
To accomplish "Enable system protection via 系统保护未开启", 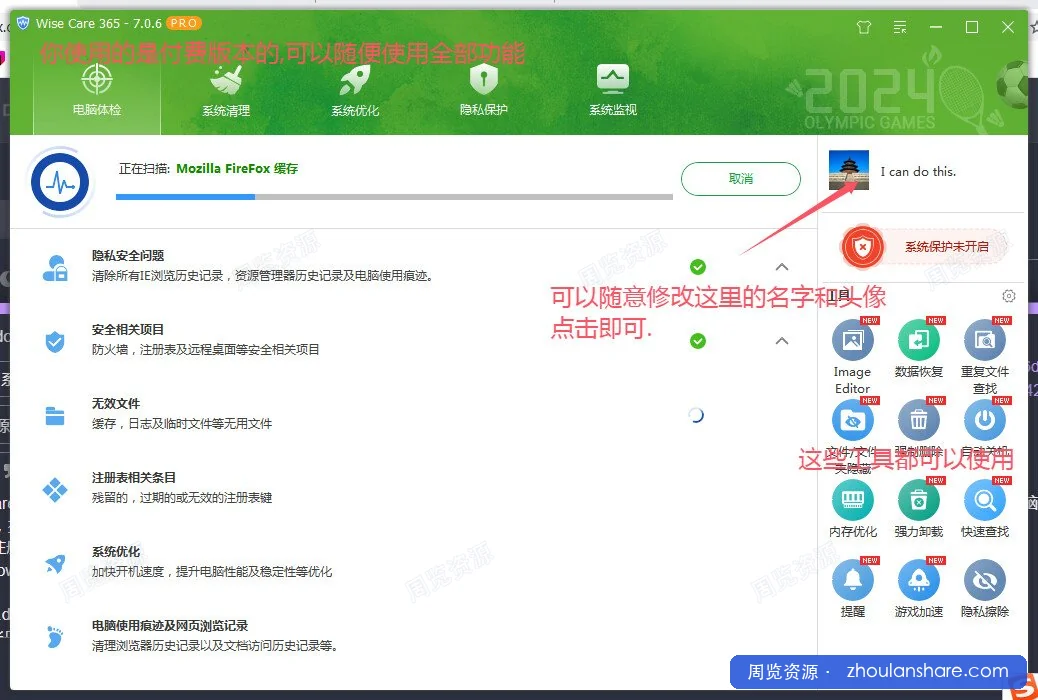I will pyautogui.click(x=947, y=246).
